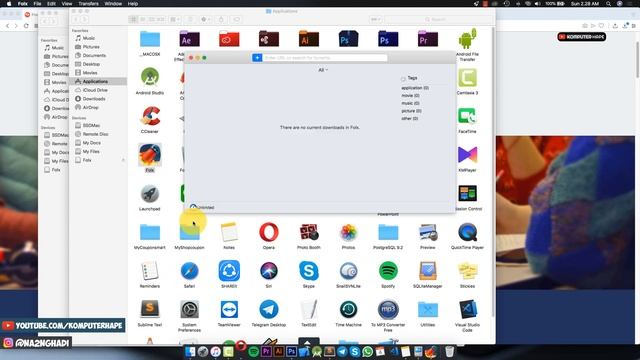Select the Opera app icon
This screenshot has width=640, height=360.
269,232
